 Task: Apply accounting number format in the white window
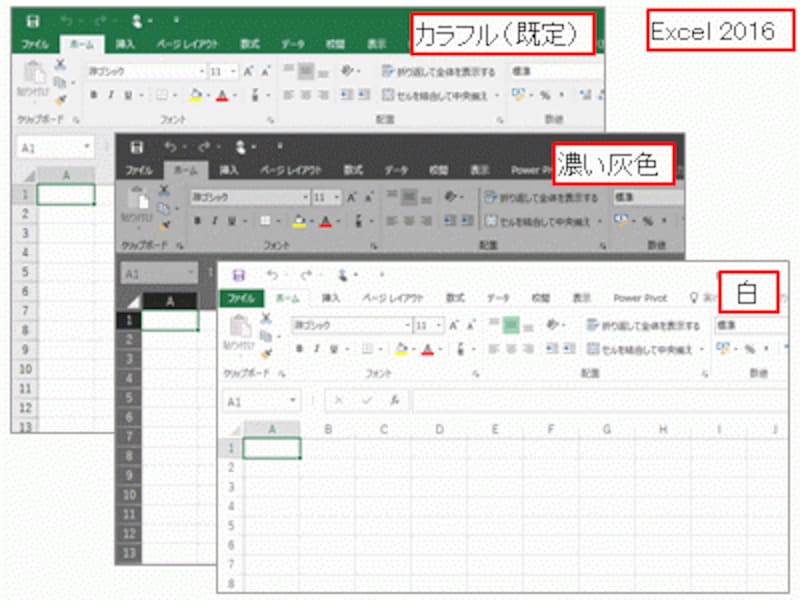(722, 348)
